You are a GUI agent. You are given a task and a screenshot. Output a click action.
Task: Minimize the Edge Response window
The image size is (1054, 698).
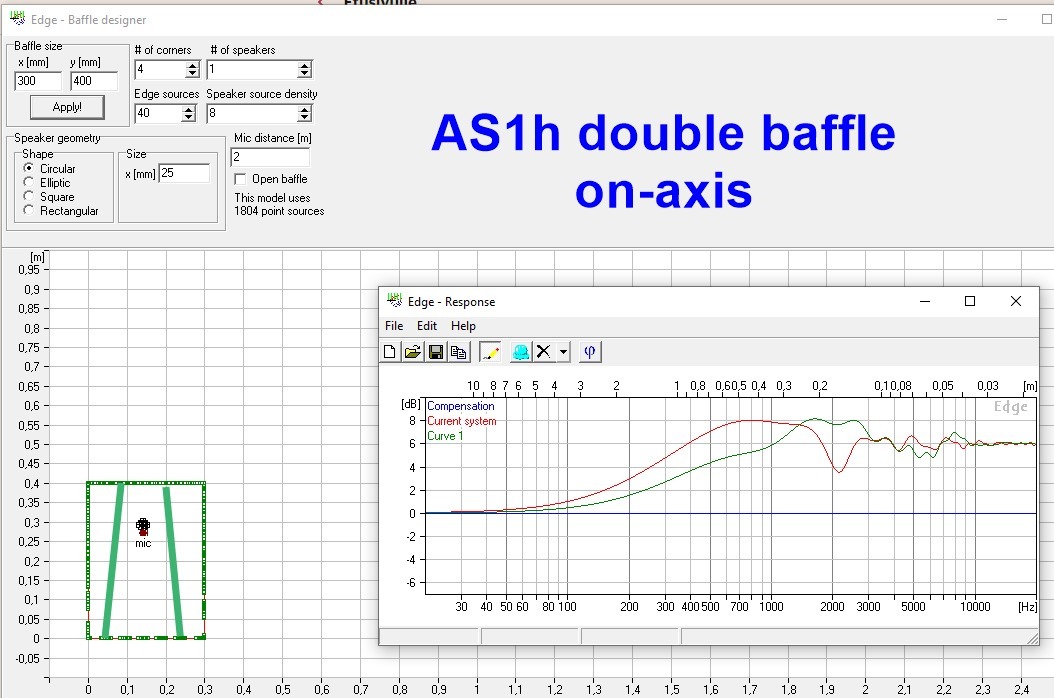[x=925, y=301]
